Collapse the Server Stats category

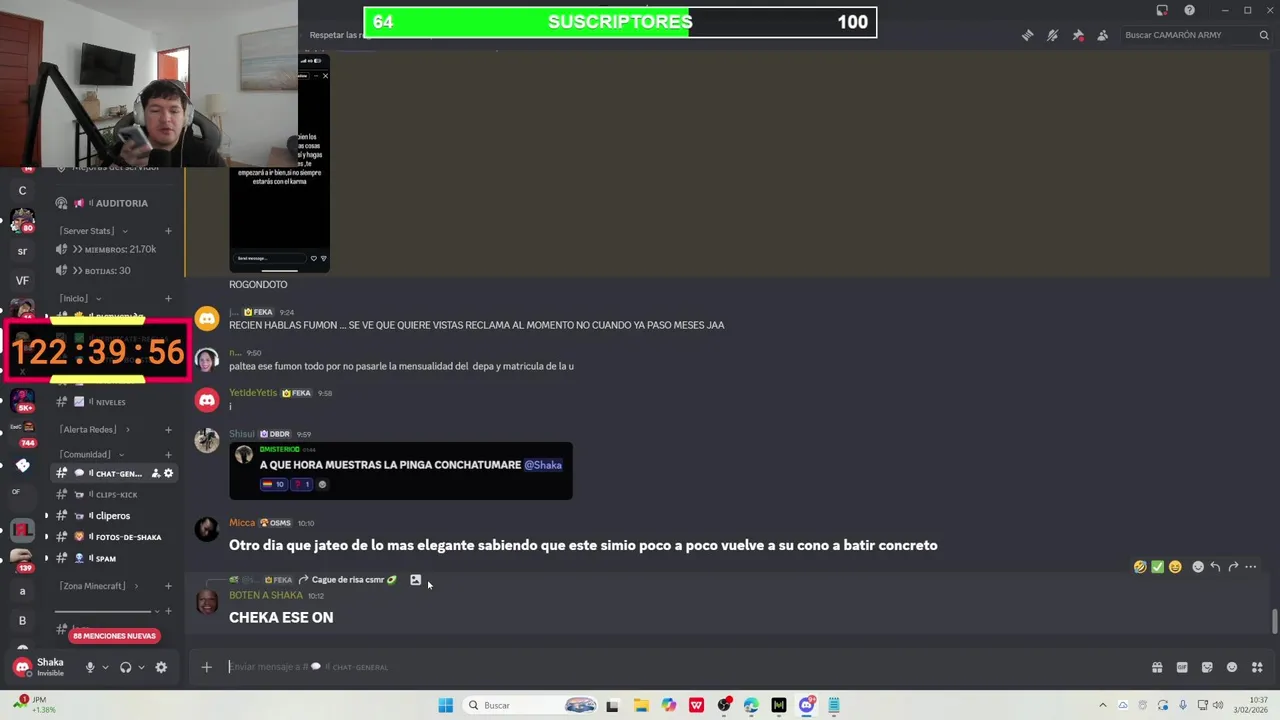[93, 231]
